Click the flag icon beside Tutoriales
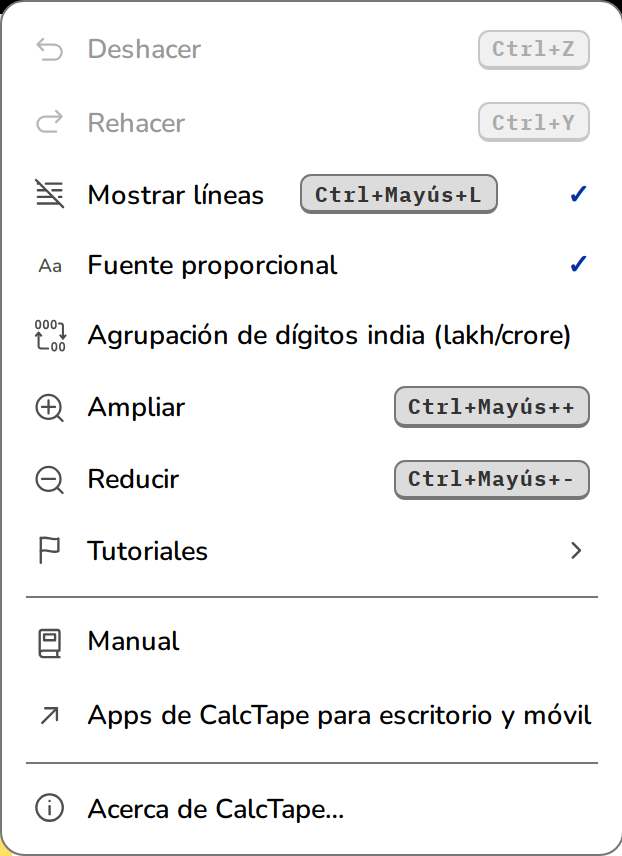The height and width of the screenshot is (856, 622). coord(50,550)
